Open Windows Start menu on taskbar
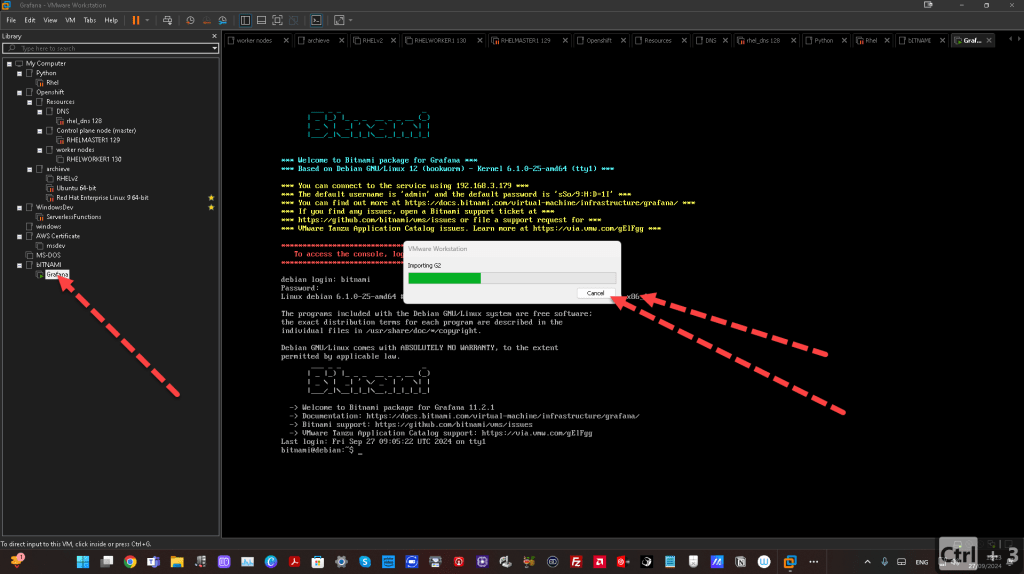1024x574 pixels. coord(83,562)
